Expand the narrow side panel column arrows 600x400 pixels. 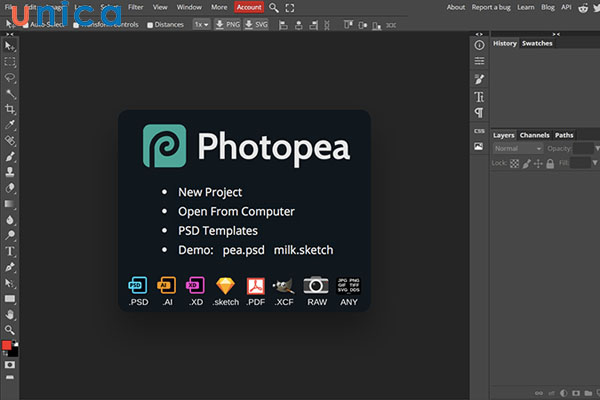(479, 34)
